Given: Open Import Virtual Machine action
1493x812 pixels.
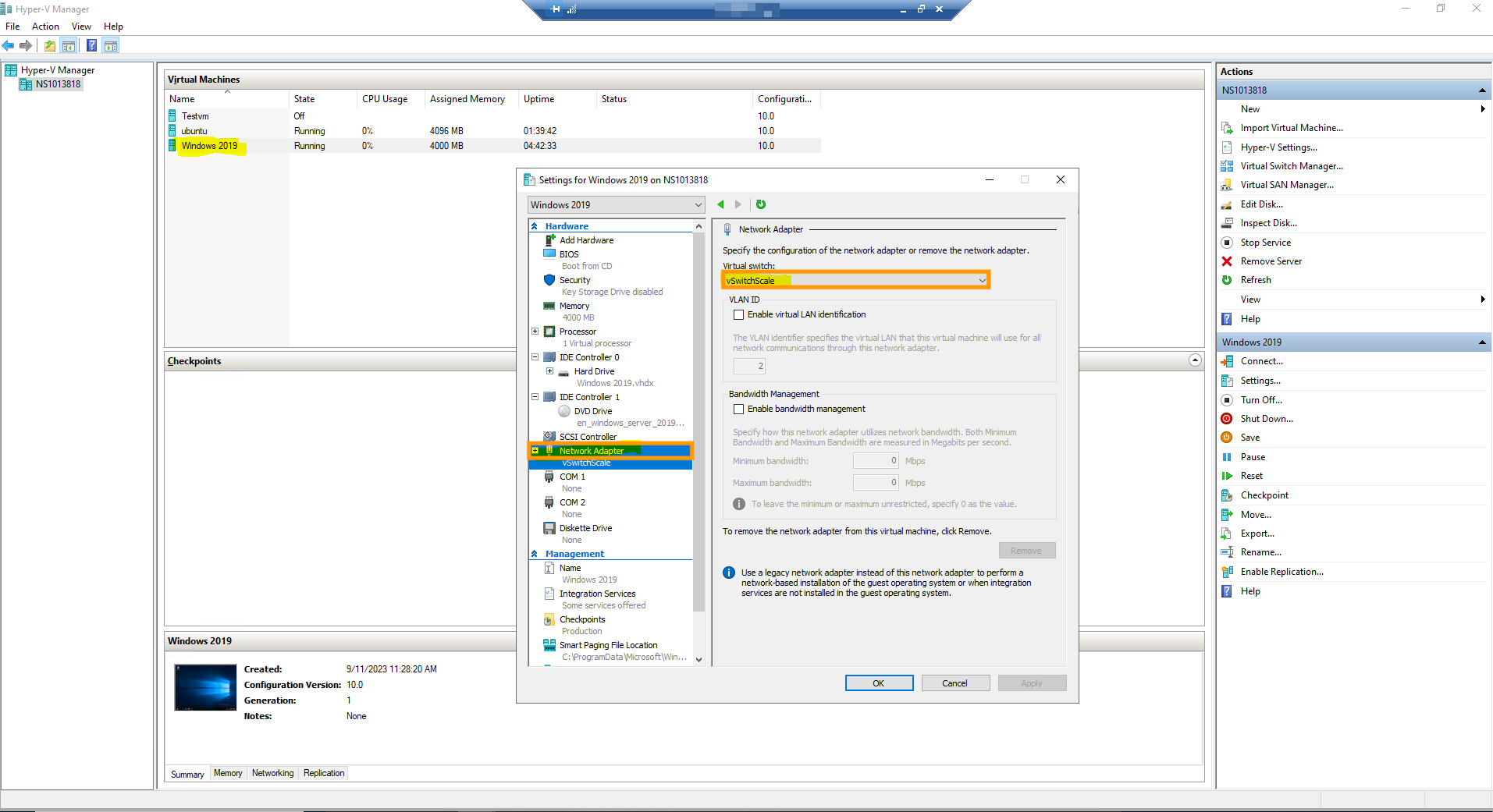Looking at the screenshot, I should click(1292, 128).
